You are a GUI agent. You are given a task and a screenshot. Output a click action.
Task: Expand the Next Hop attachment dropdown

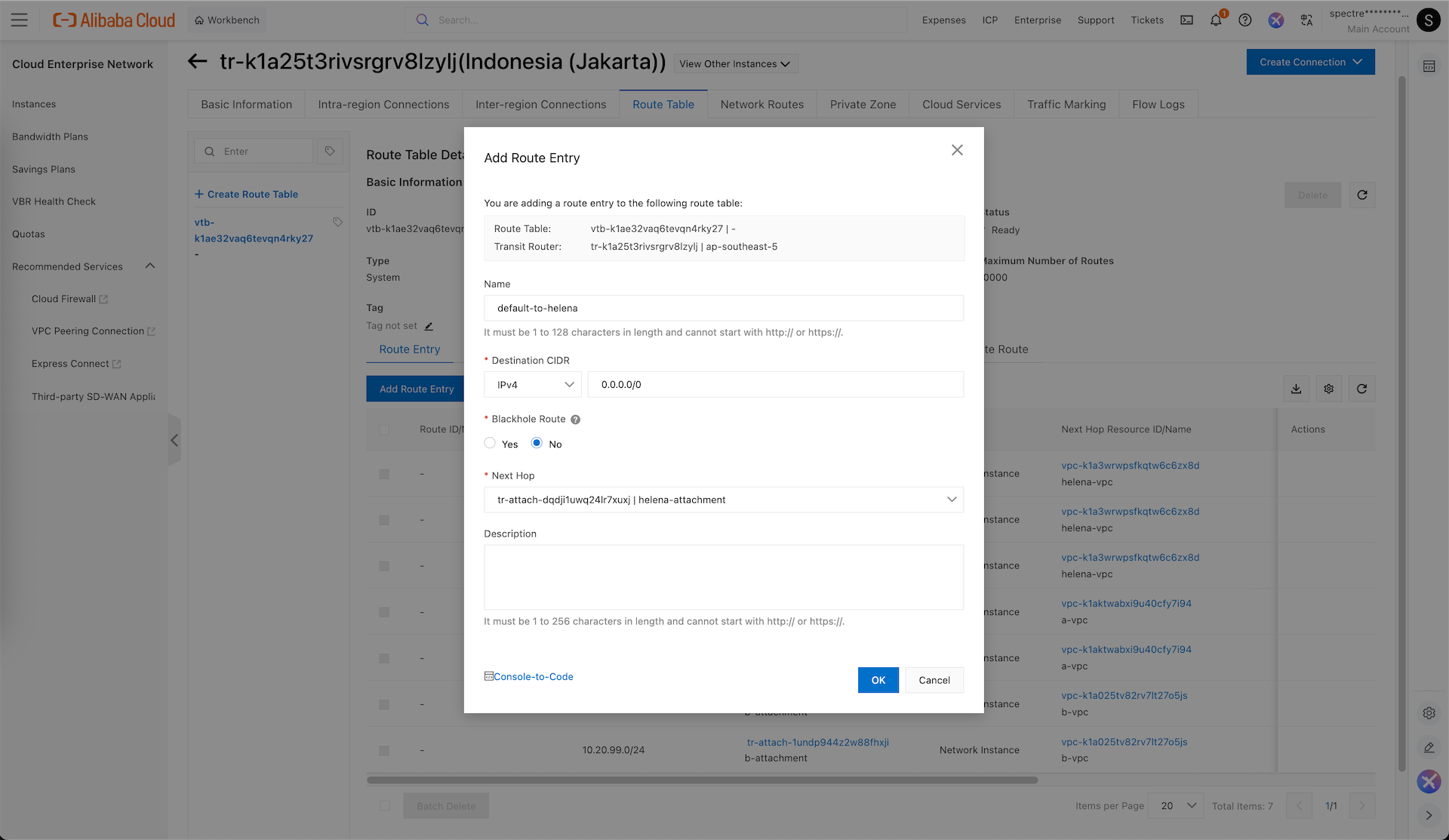click(x=723, y=500)
